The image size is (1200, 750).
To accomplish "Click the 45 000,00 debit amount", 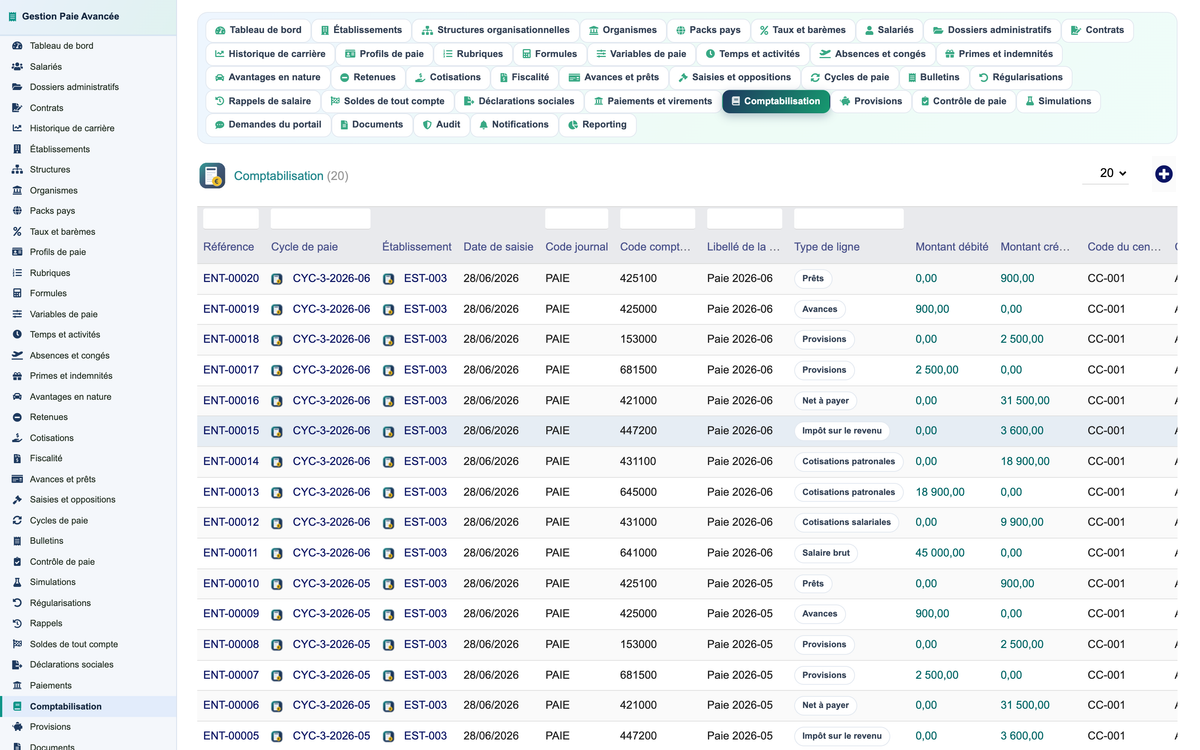I will [x=940, y=553].
